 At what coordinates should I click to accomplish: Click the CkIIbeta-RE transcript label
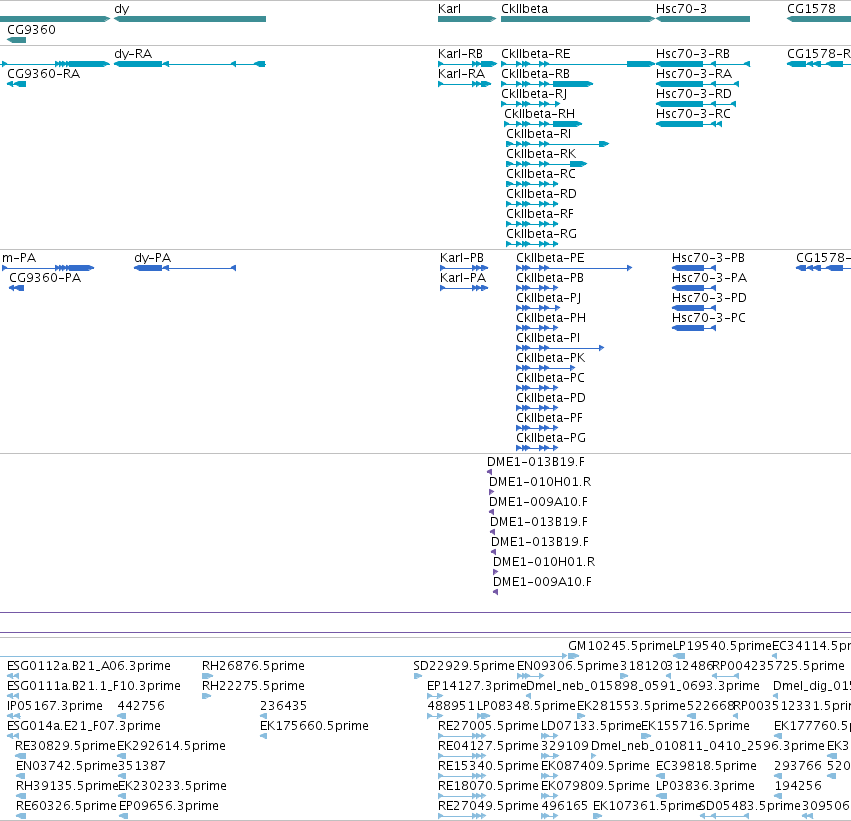(x=536, y=54)
